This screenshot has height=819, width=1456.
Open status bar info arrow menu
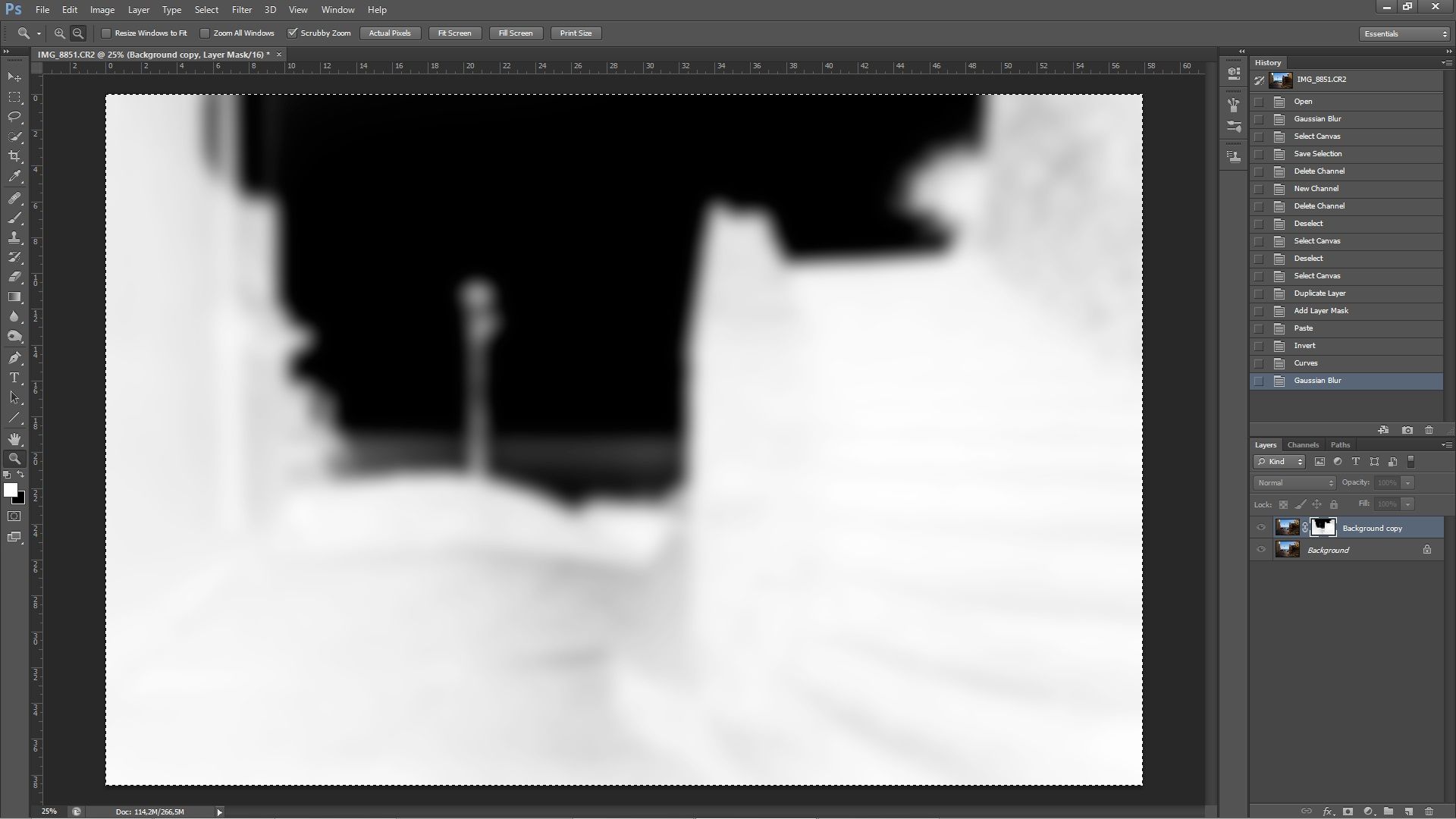point(219,811)
